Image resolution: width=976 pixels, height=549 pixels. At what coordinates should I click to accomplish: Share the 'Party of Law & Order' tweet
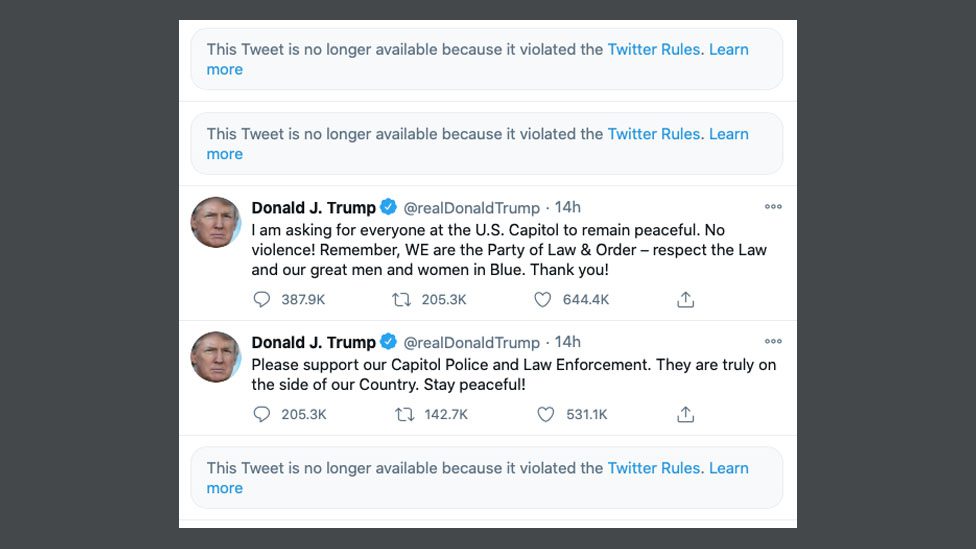(685, 299)
